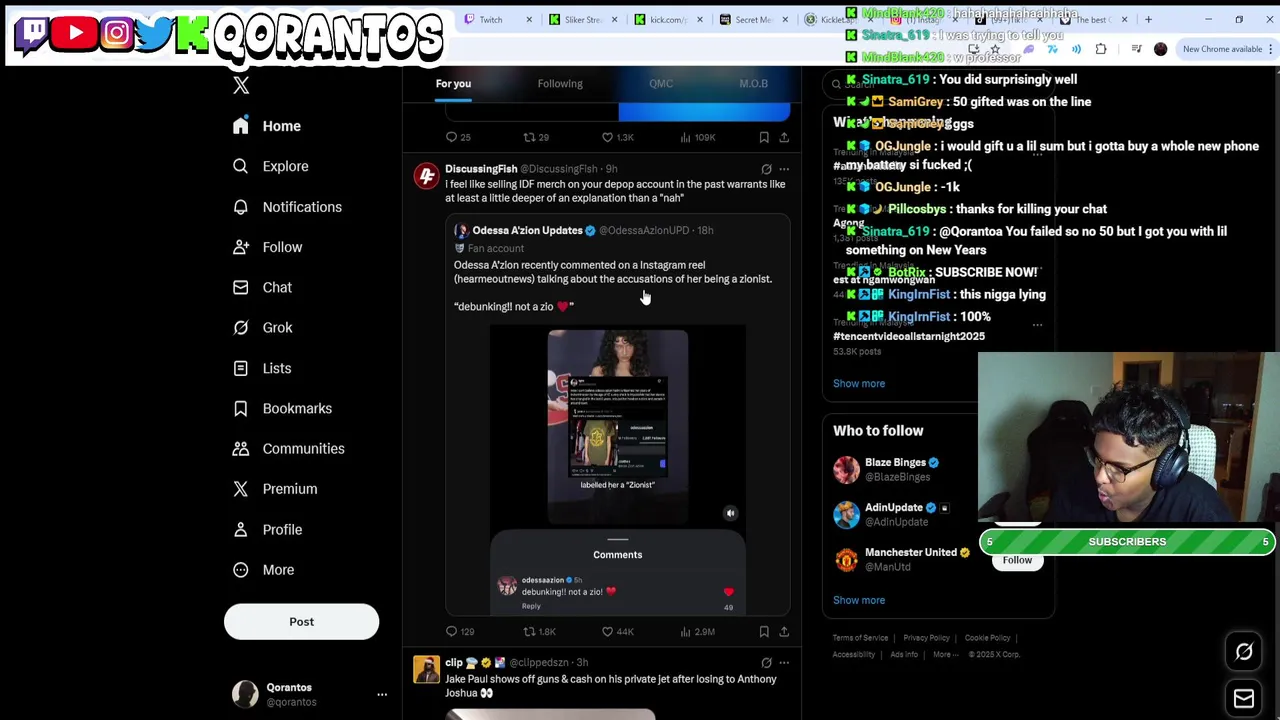Reply to DiscussingFish post with 129 replies
1280x720 pixels.
pyautogui.click(x=460, y=632)
